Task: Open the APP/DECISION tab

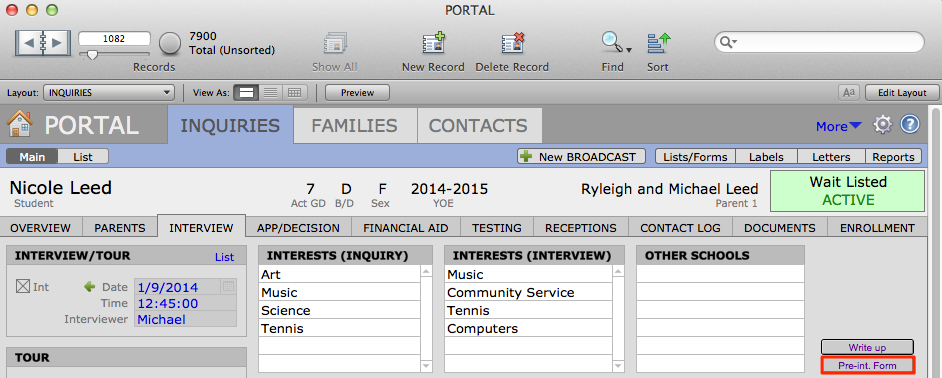Action: 298,228
